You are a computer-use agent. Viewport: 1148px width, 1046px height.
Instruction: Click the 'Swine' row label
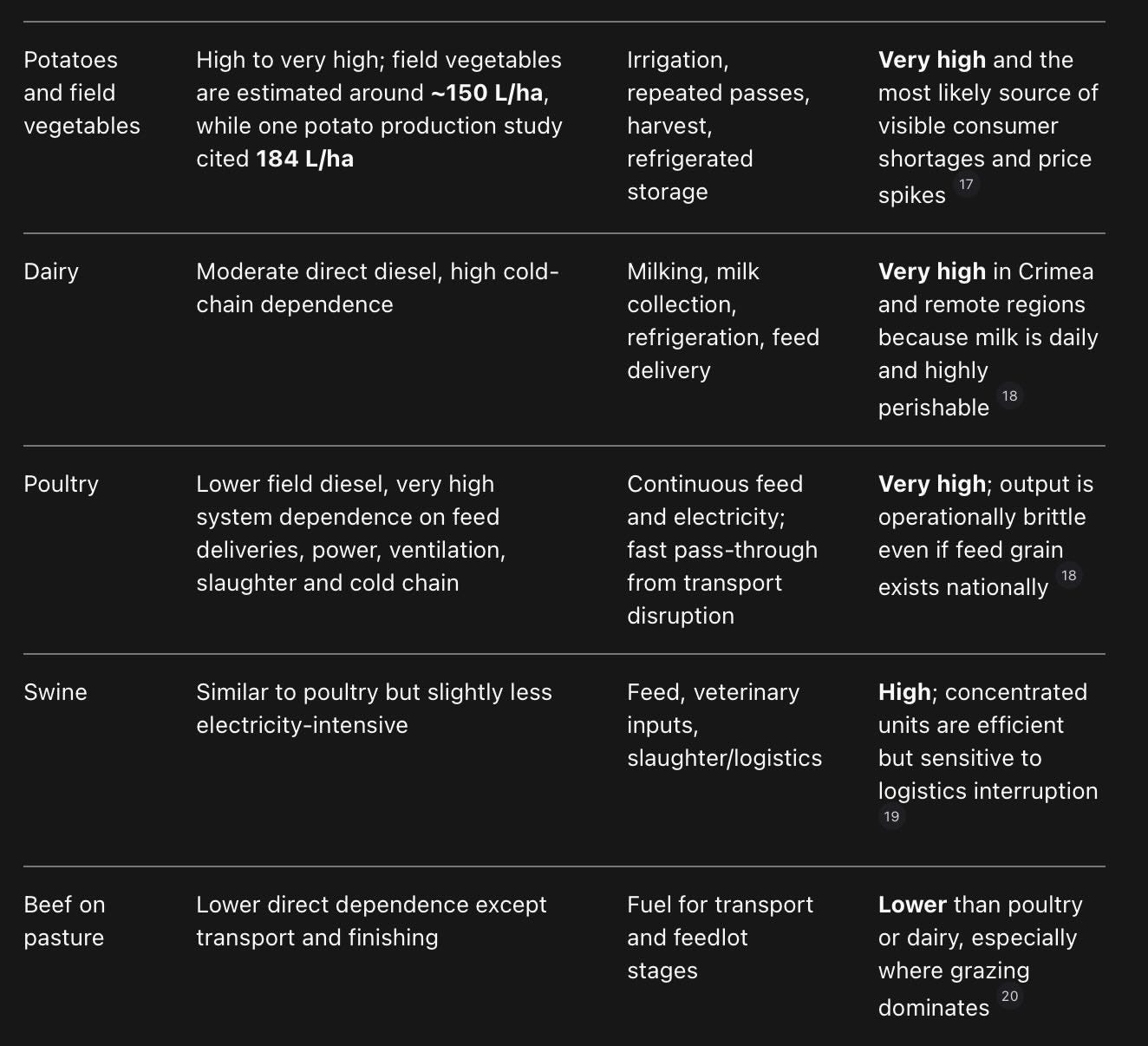[55, 692]
